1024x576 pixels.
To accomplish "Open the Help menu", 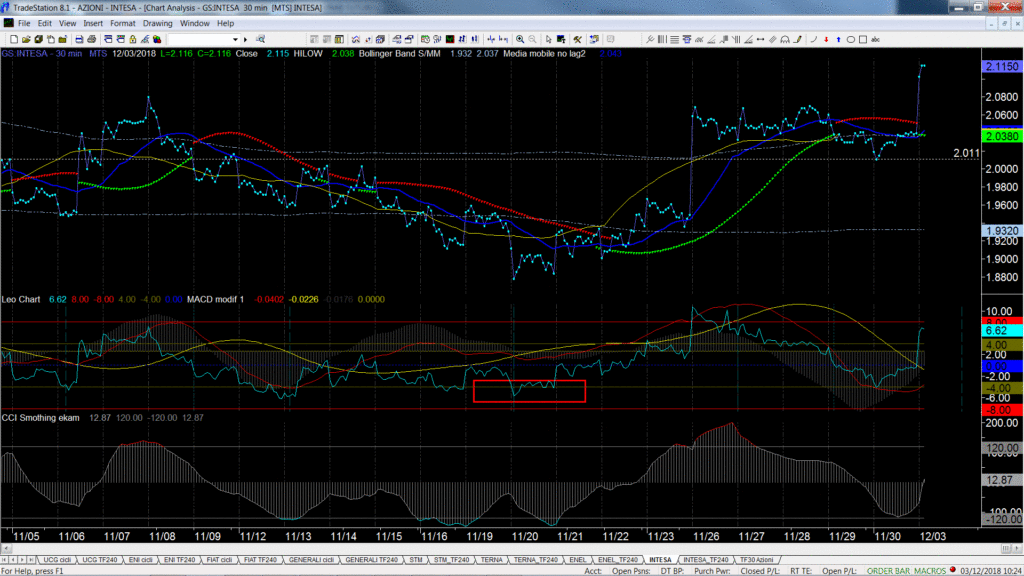I will pyautogui.click(x=225, y=24).
